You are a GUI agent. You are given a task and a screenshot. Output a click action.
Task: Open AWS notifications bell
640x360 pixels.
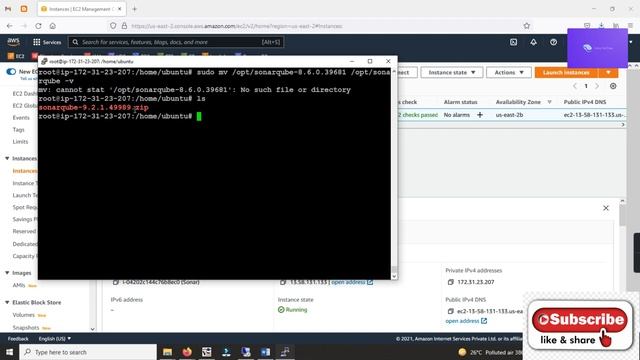(x=533, y=42)
